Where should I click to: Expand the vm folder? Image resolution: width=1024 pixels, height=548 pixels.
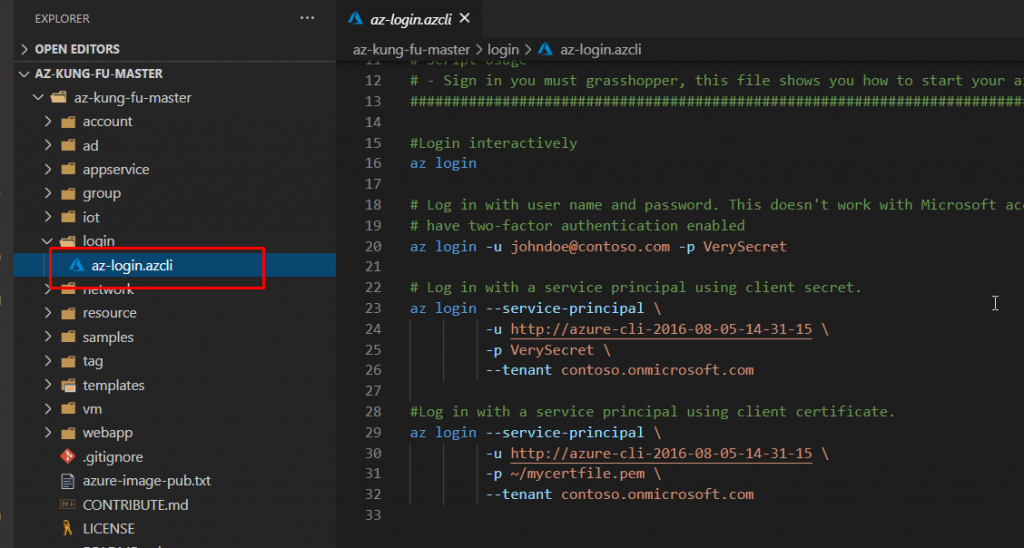(47, 409)
